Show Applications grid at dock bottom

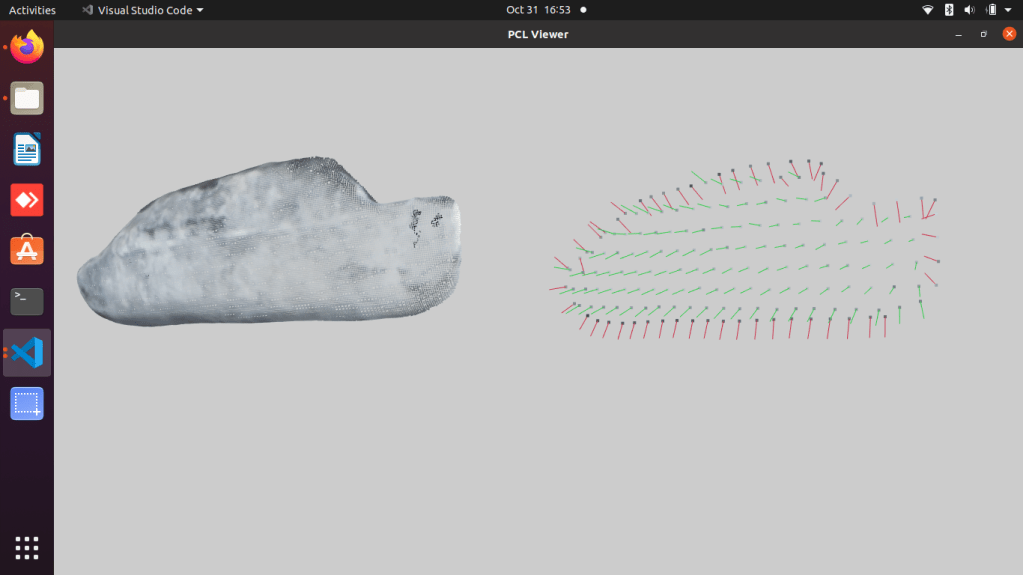[x=27, y=547]
